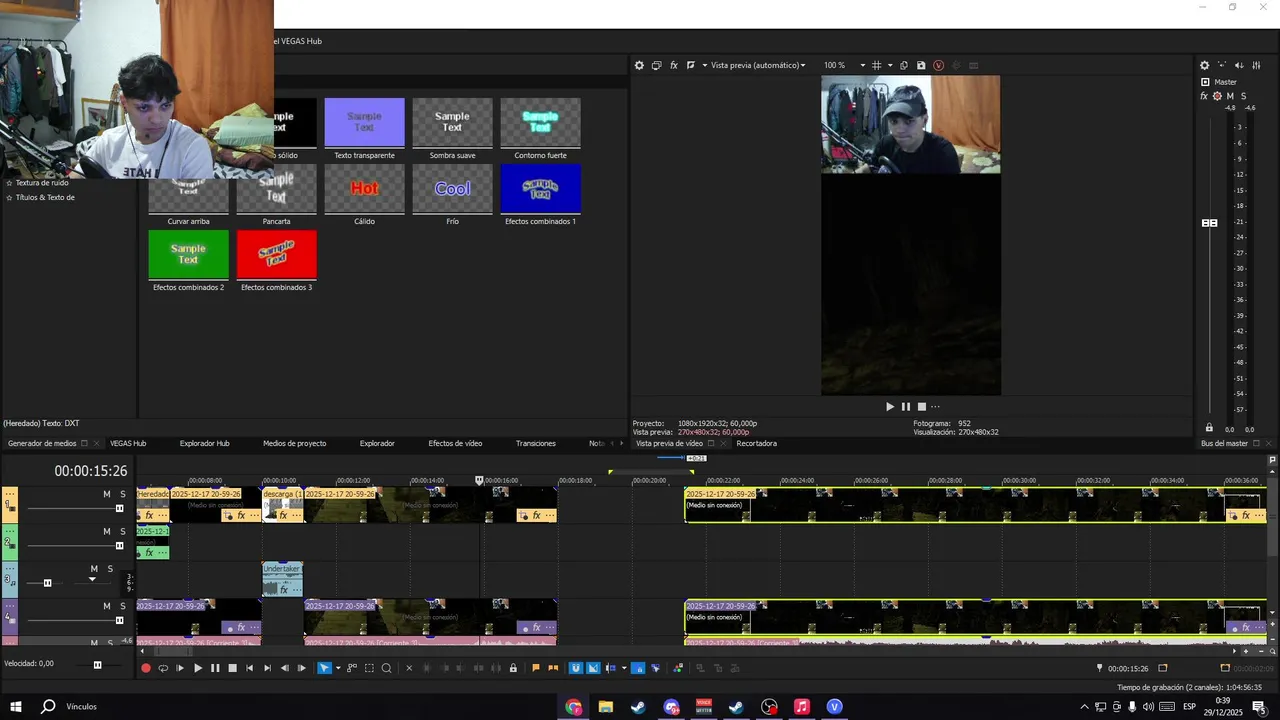Toggle snapping magnet icon

tap(576, 668)
